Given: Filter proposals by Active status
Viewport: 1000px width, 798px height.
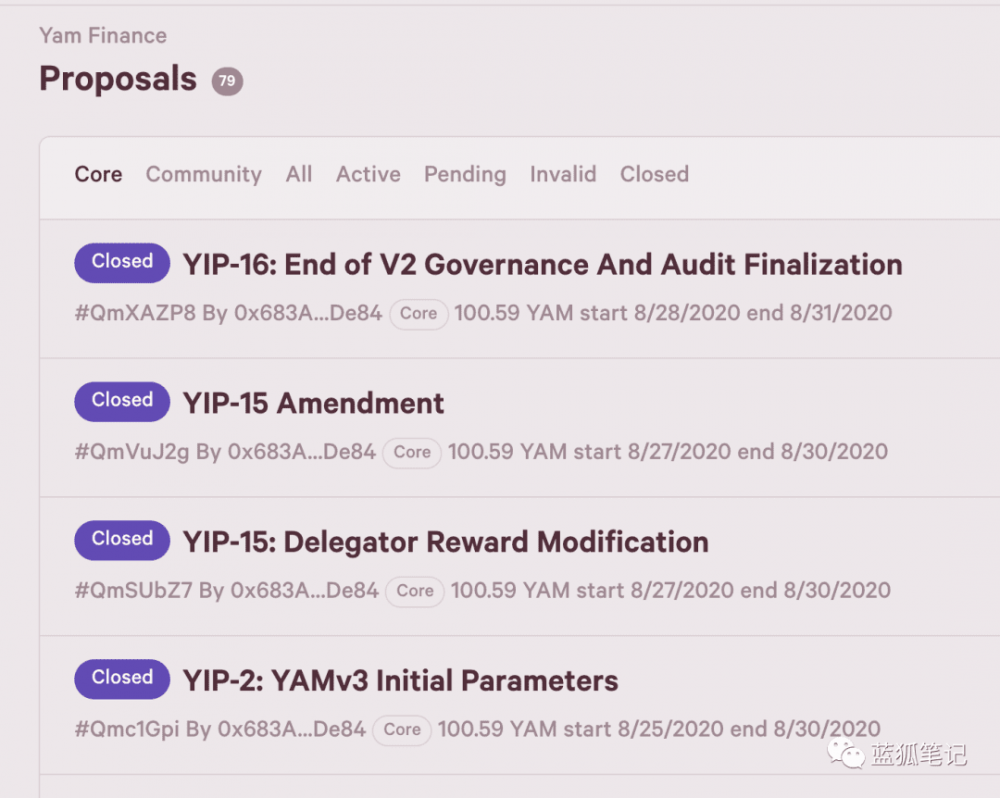Looking at the screenshot, I should coord(367,174).
